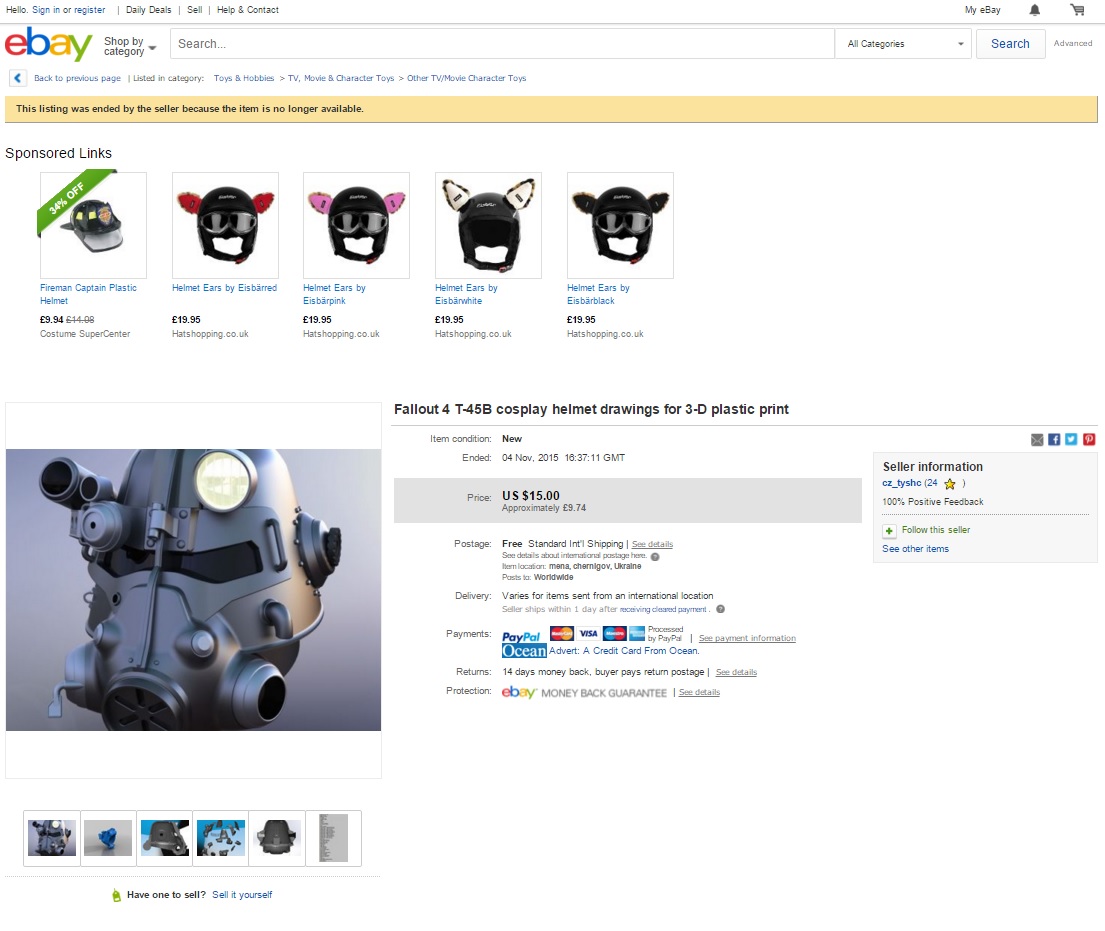Share listing on Pinterest icon
The width and height of the screenshot is (1105, 931).
1089,440
